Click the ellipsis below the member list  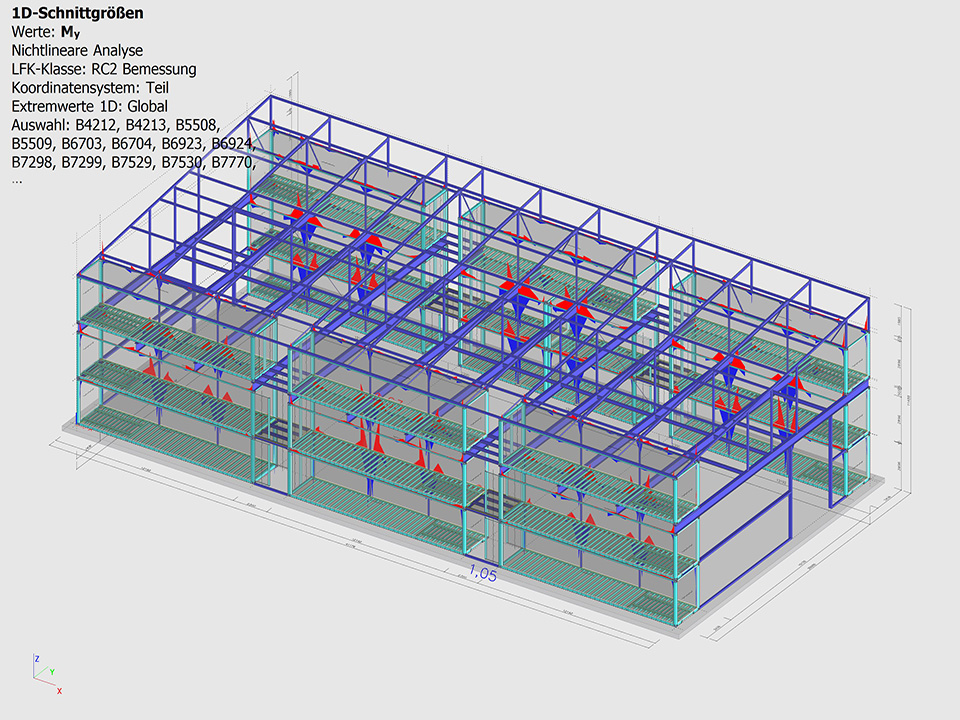pyautogui.click(x=17, y=179)
